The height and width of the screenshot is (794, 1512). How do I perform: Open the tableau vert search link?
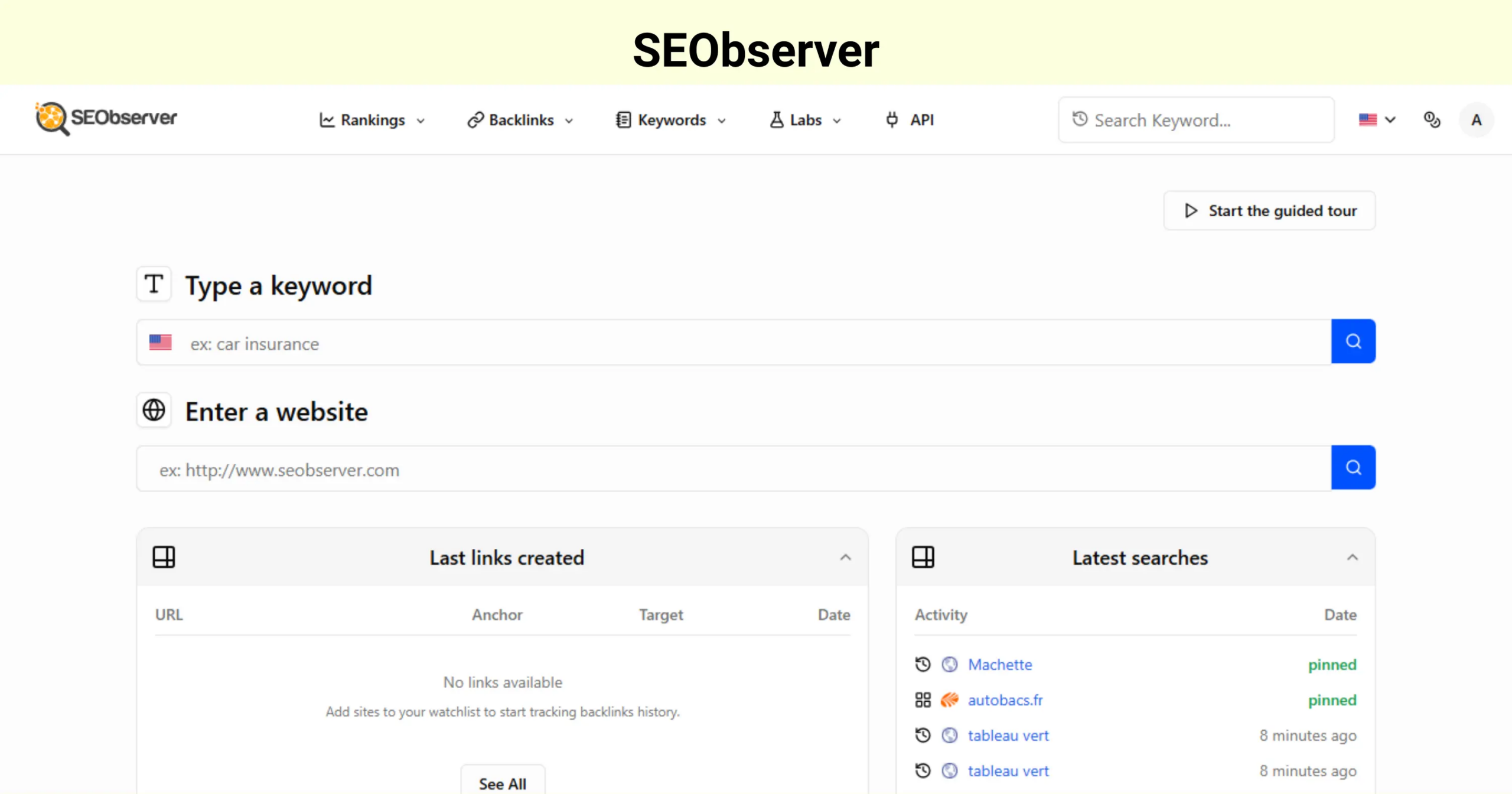1008,735
